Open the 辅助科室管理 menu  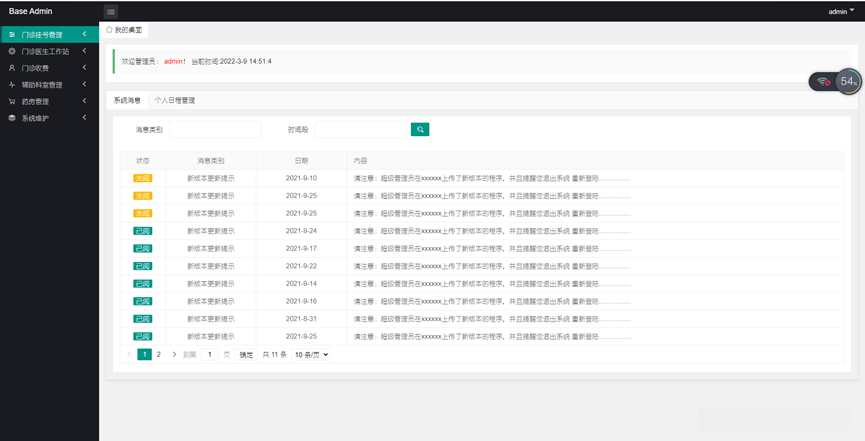pos(49,85)
